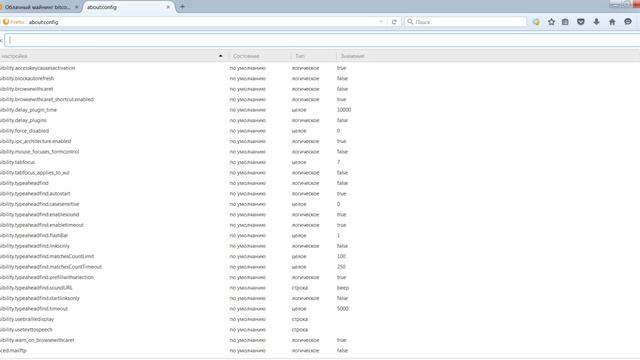Viewport: 640px width, 360px height.
Task: Select the mouse_focuses_formcontrol preference
Action: [x=40, y=152]
